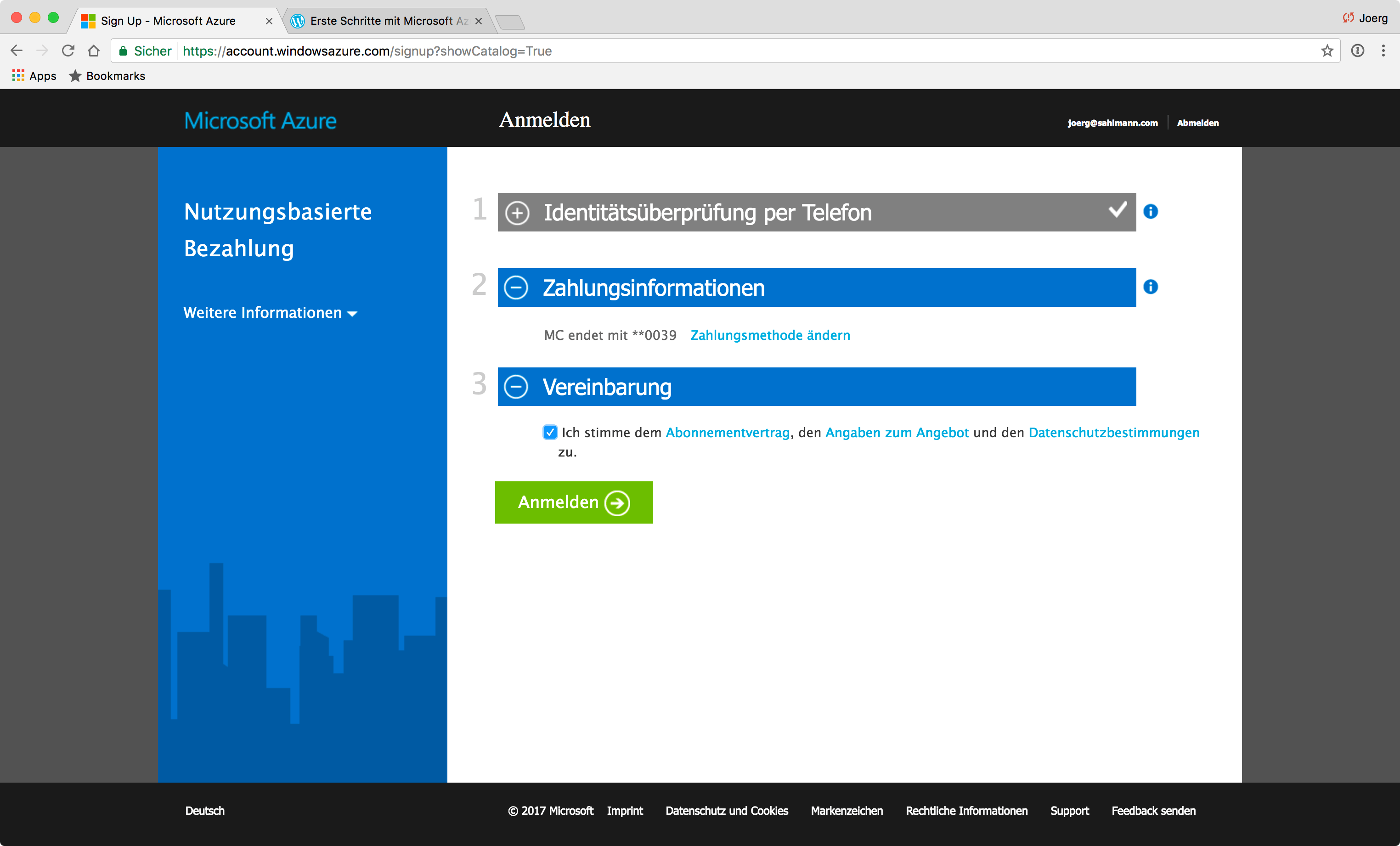
Task: Open Rechtliche Informationen footer link
Action: point(966,811)
